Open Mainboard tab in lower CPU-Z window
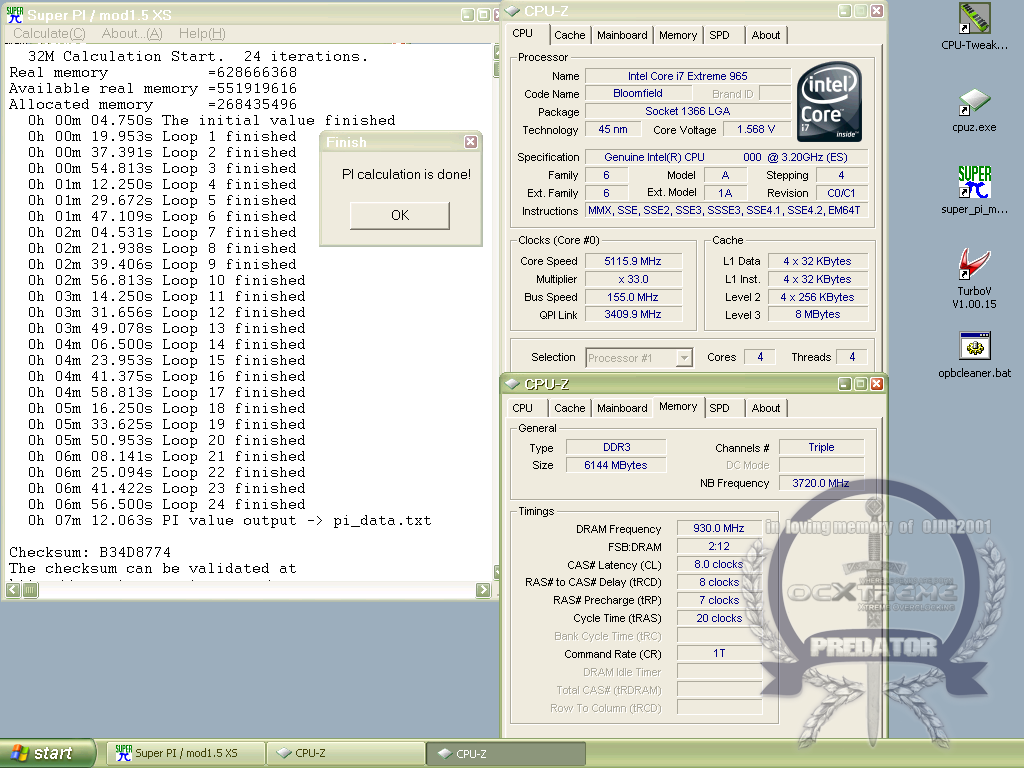Image resolution: width=1024 pixels, height=768 pixels. click(622, 408)
